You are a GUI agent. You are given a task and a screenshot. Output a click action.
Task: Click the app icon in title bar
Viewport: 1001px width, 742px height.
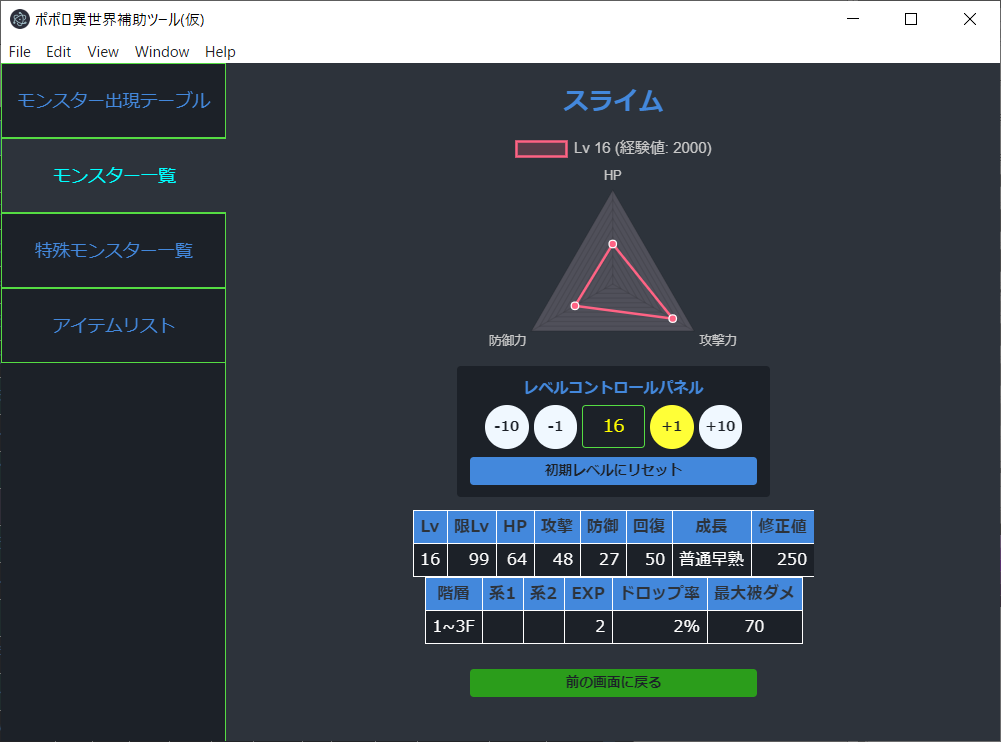pos(20,19)
